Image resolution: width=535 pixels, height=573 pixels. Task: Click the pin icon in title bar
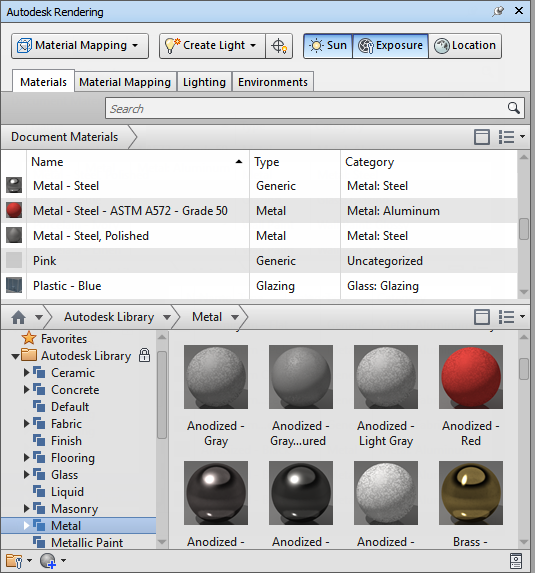(x=498, y=11)
